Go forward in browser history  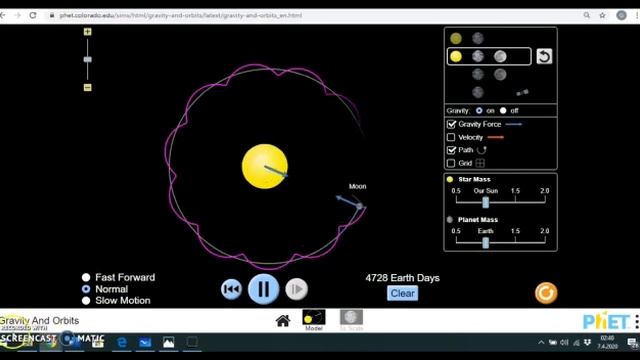(18, 15)
